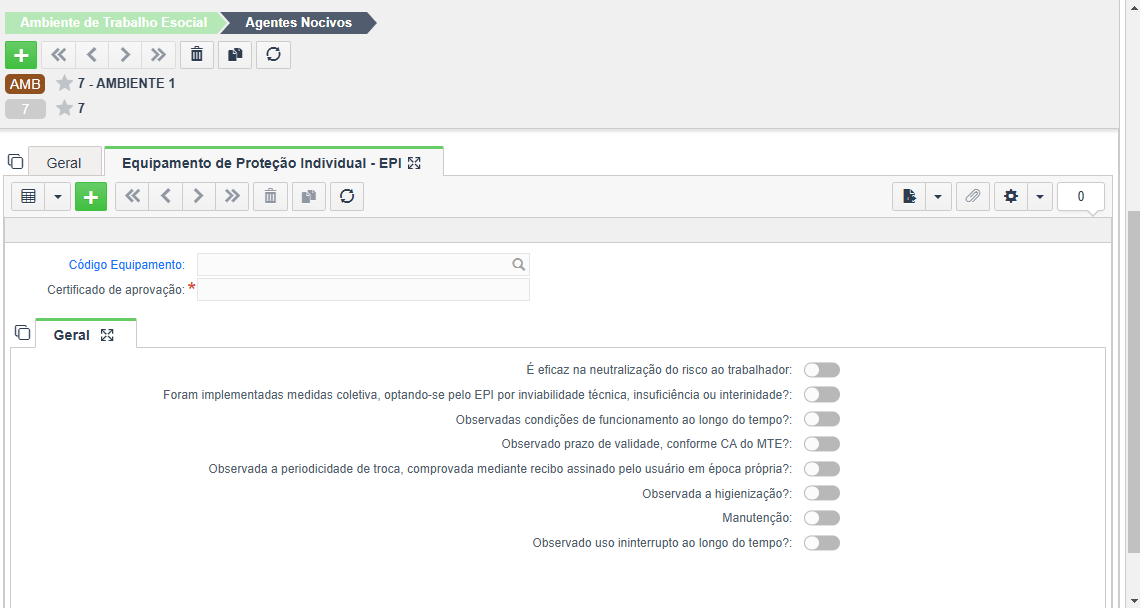Click Agentes Nocivos breadcrumb
This screenshot has height=608, width=1140.
click(x=298, y=23)
